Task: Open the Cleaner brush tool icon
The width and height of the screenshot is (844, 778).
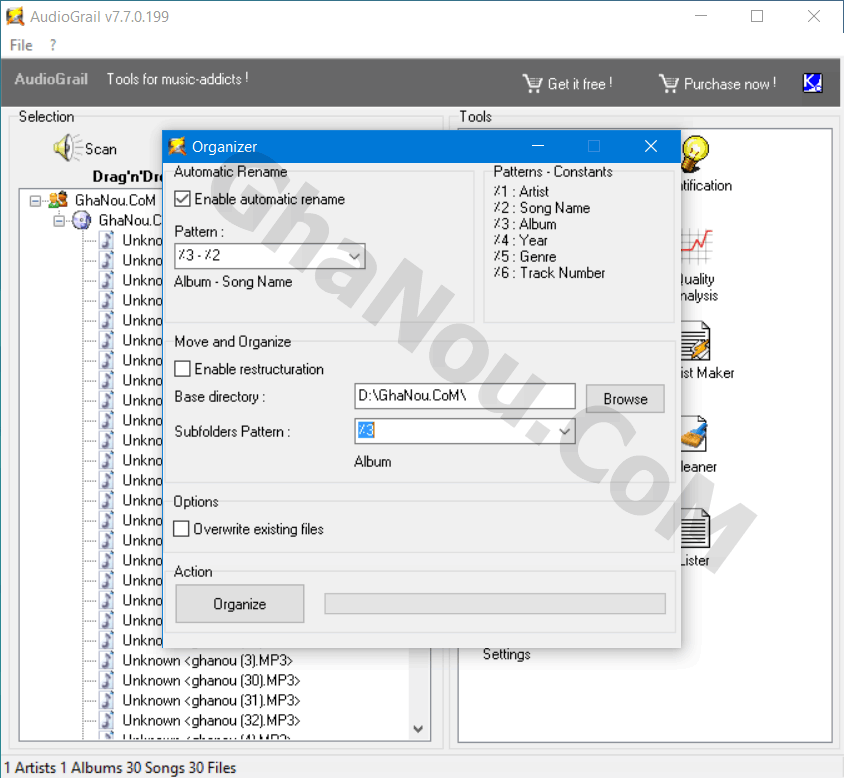Action: pyautogui.click(x=694, y=434)
